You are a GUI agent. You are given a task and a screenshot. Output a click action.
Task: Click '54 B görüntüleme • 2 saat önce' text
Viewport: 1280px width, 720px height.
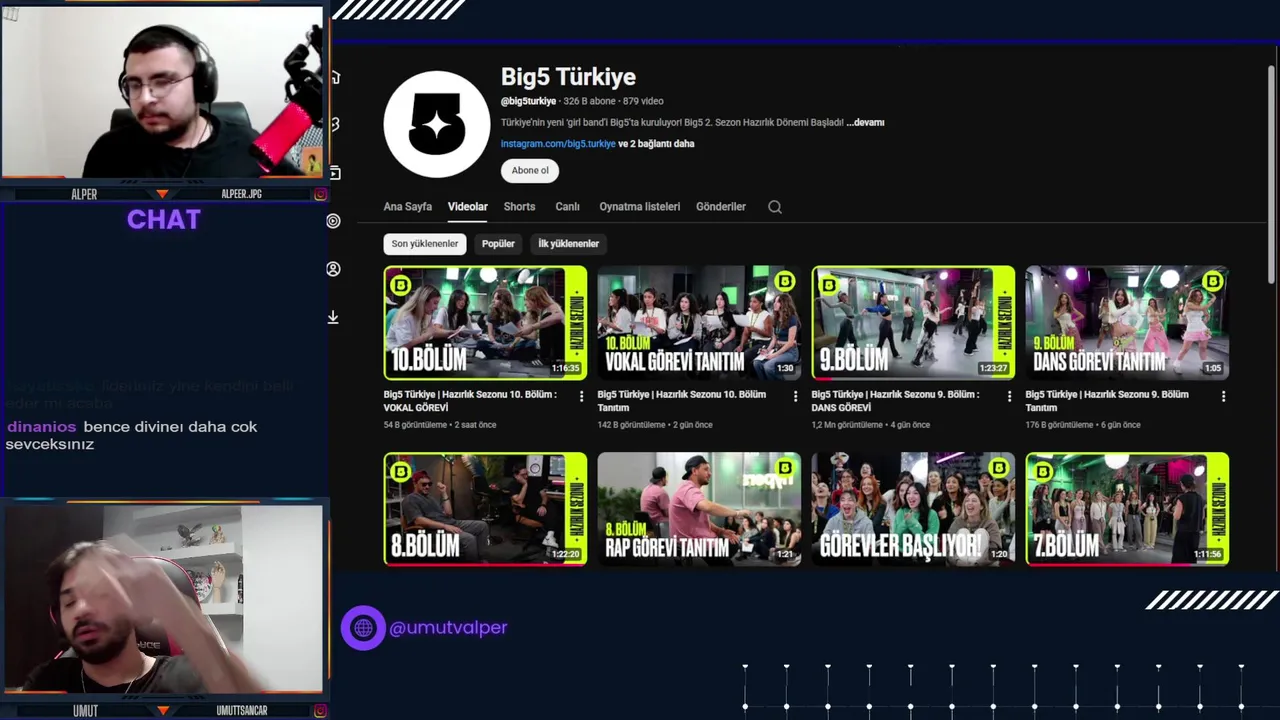point(440,425)
